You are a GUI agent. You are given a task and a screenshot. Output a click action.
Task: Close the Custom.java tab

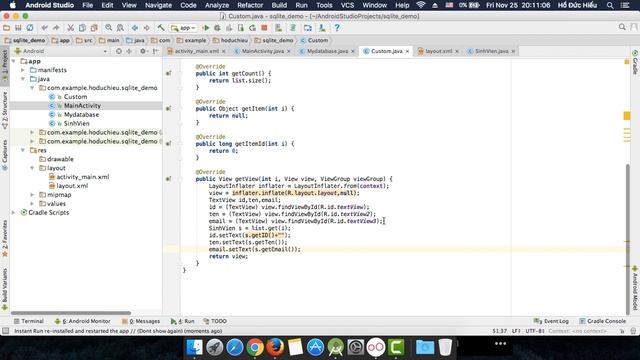(x=407, y=51)
